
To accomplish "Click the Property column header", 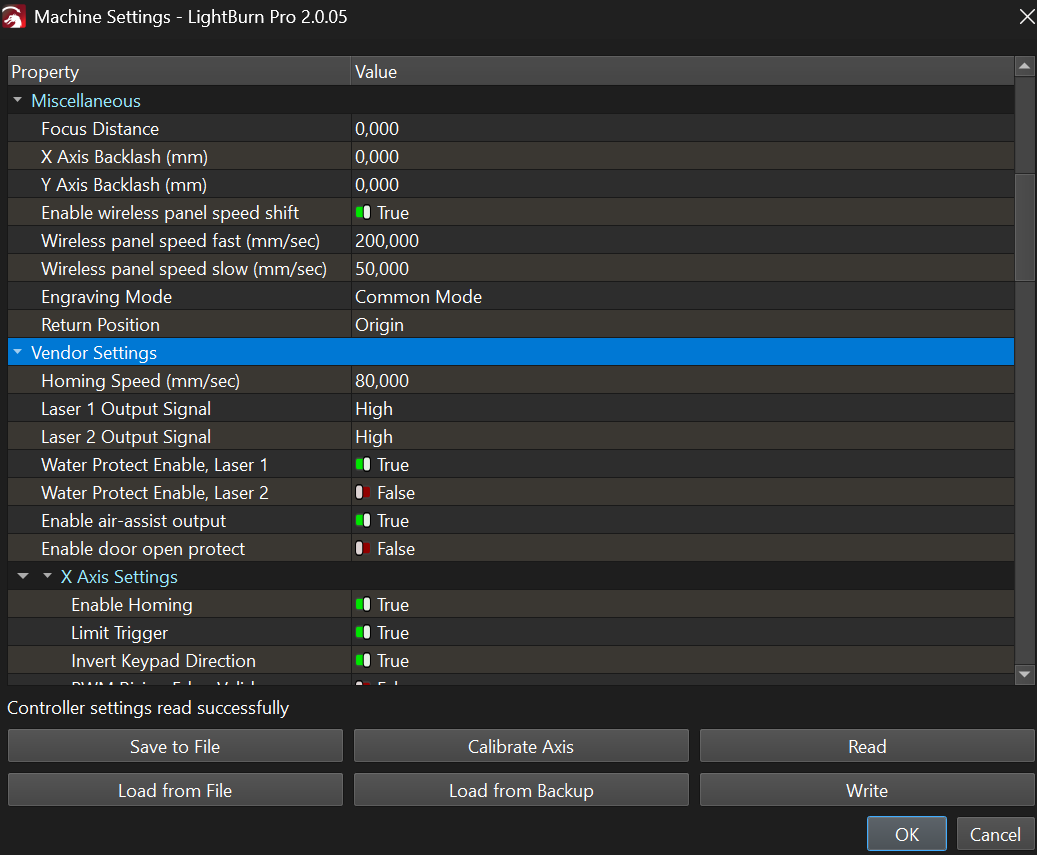I will click(x=178, y=72).
